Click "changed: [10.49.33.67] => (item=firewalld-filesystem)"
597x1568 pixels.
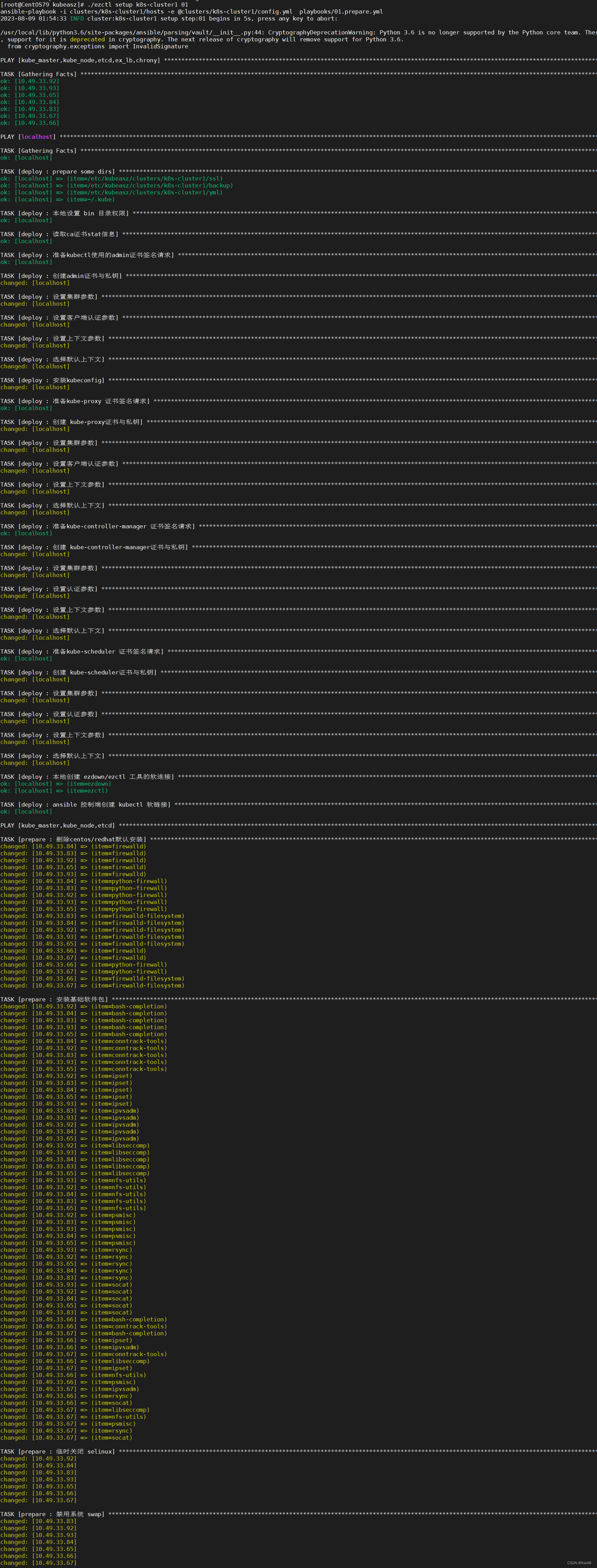pyautogui.click(x=93, y=985)
